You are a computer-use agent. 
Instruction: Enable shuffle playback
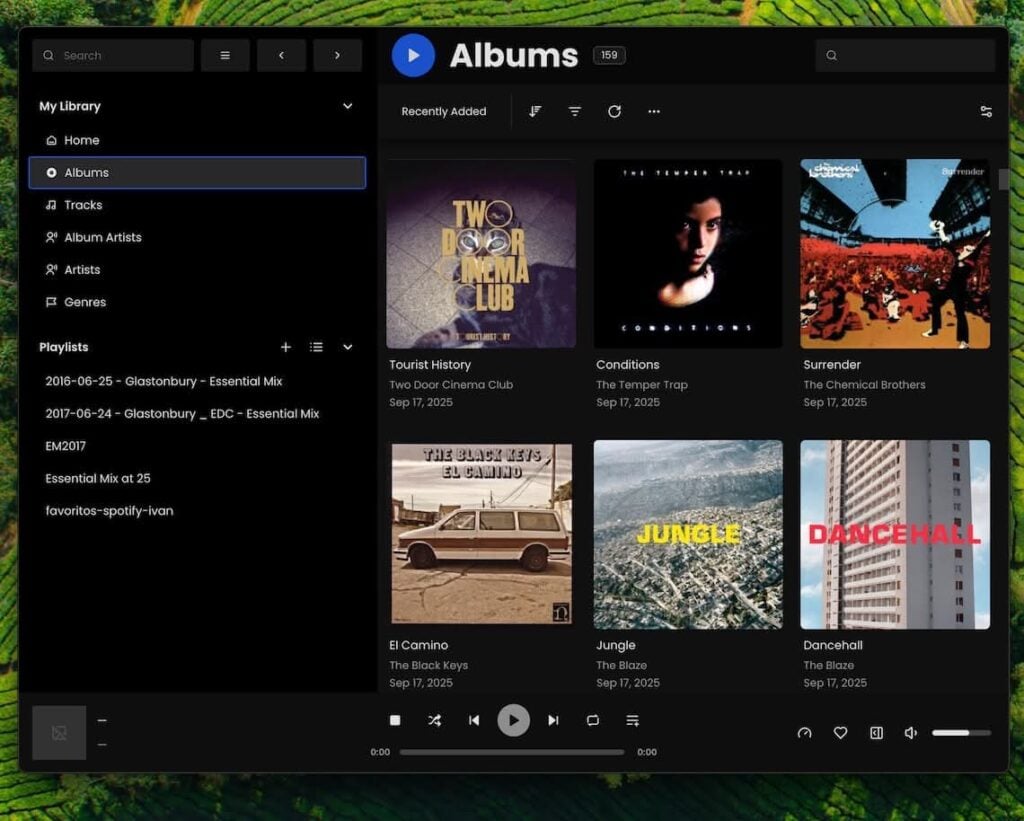click(434, 720)
